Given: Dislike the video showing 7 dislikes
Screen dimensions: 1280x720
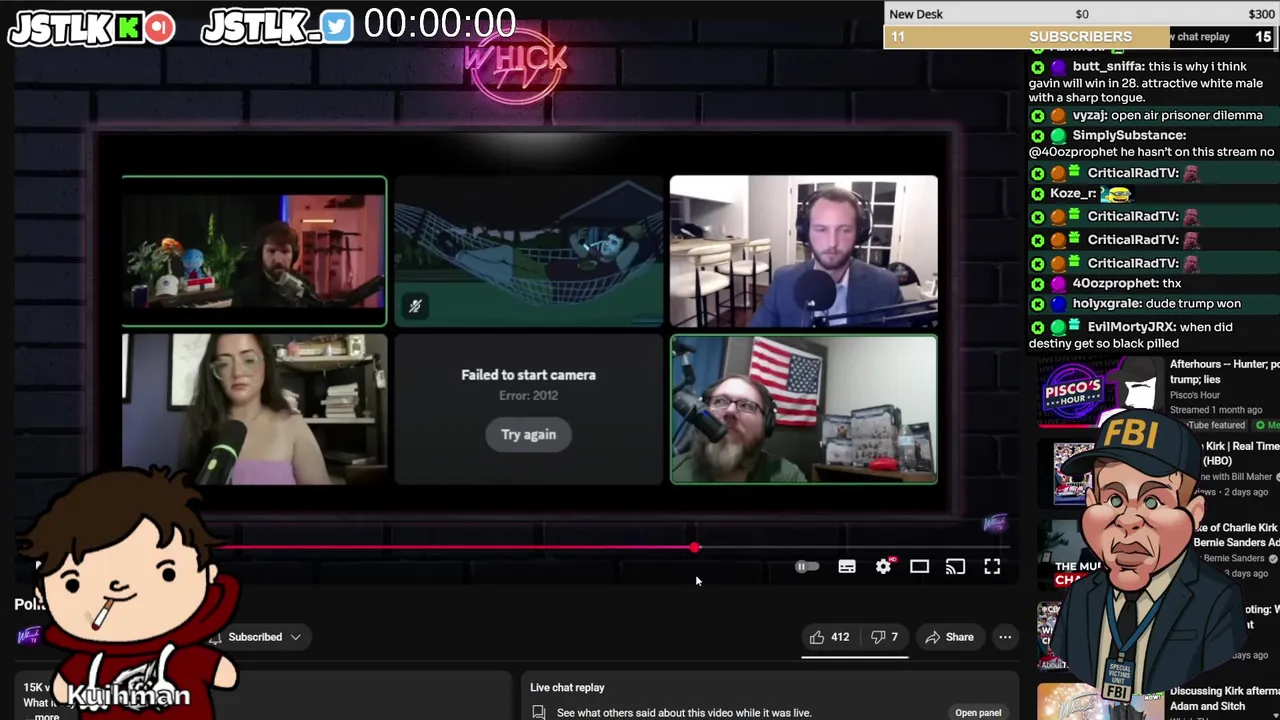Looking at the screenshot, I should pyautogui.click(x=884, y=637).
